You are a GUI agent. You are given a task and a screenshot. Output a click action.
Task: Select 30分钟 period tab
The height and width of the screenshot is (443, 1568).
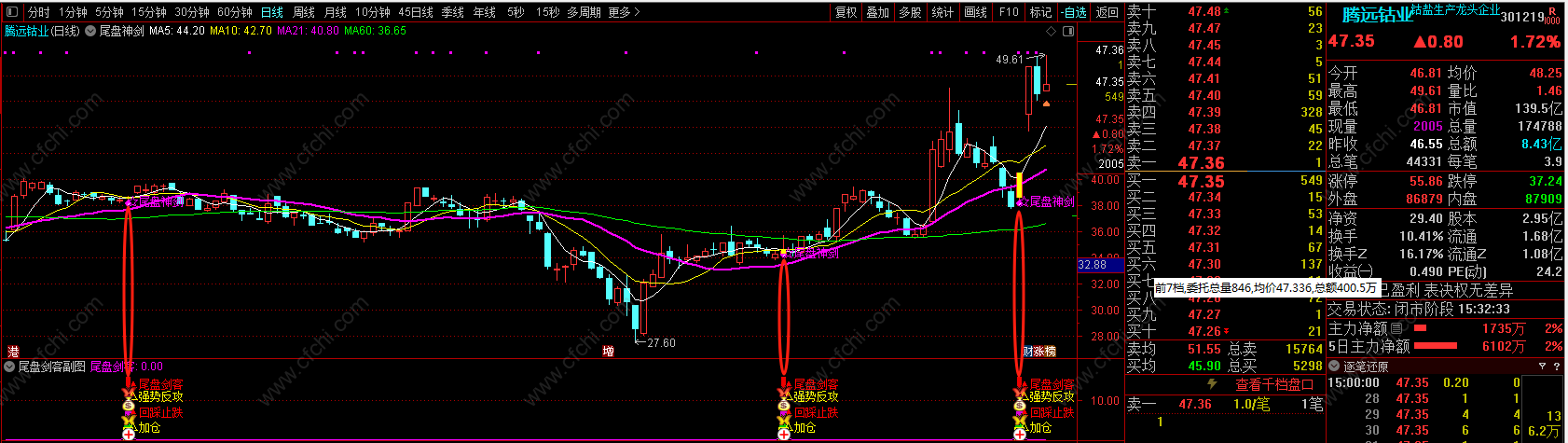coord(191,12)
